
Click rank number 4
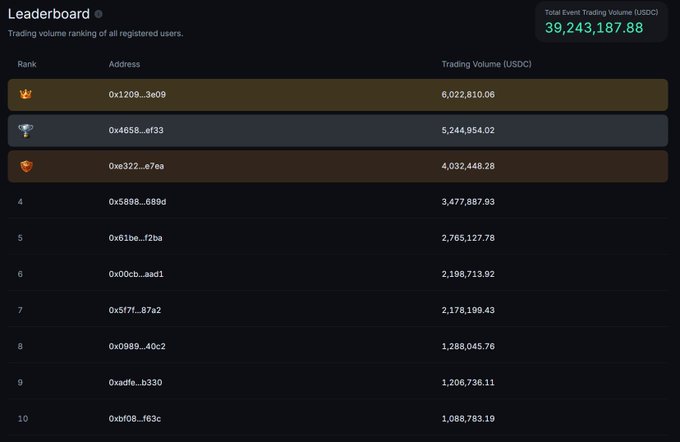20,202
